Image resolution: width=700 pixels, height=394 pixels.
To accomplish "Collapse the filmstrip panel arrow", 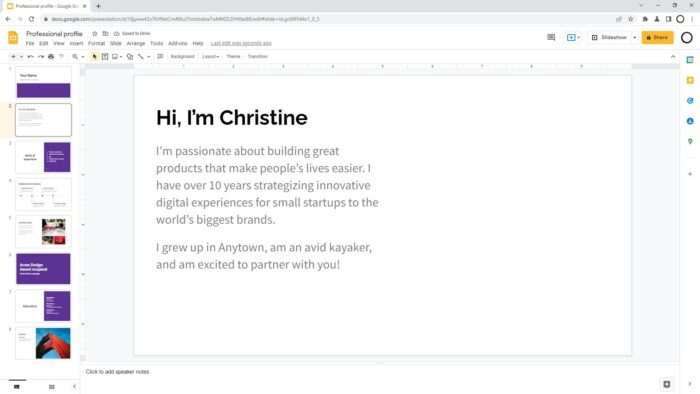I will point(75,387).
